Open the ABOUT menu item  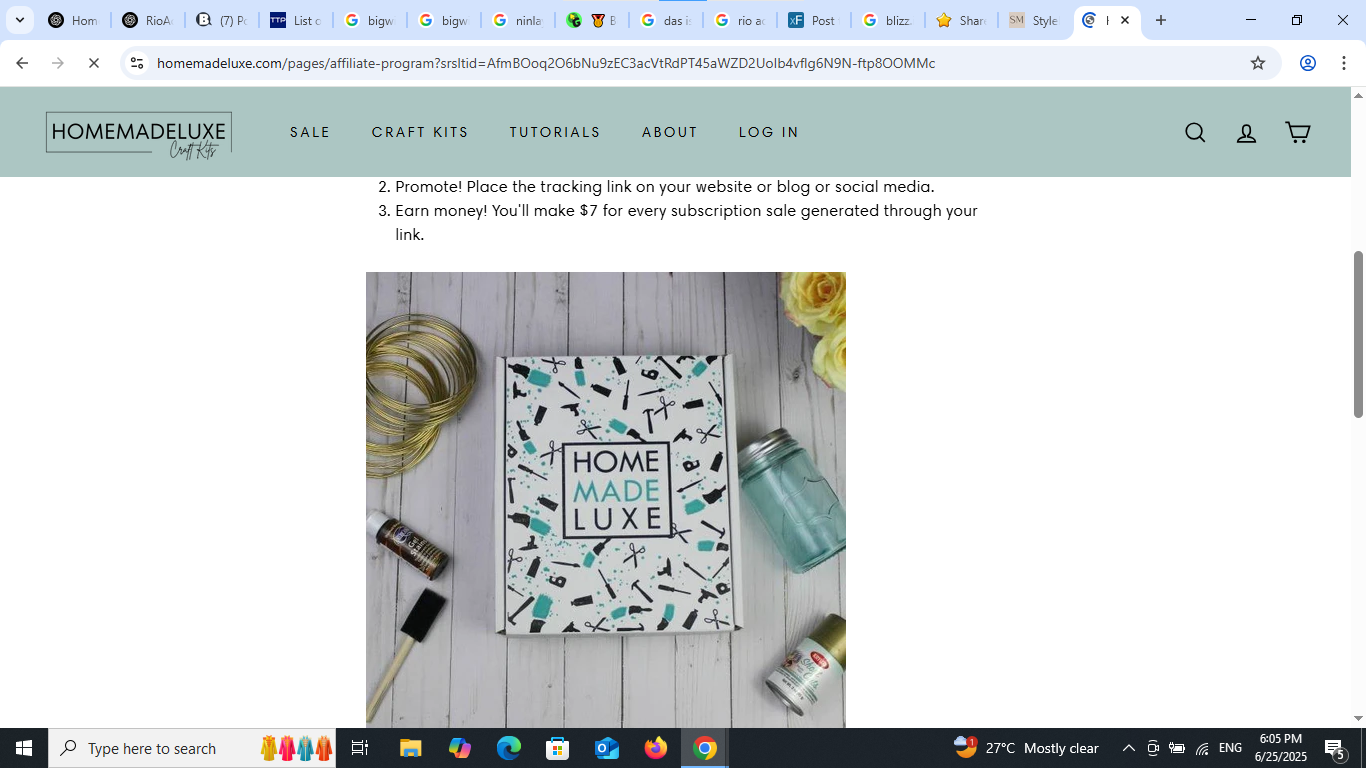tap(669, 132)
